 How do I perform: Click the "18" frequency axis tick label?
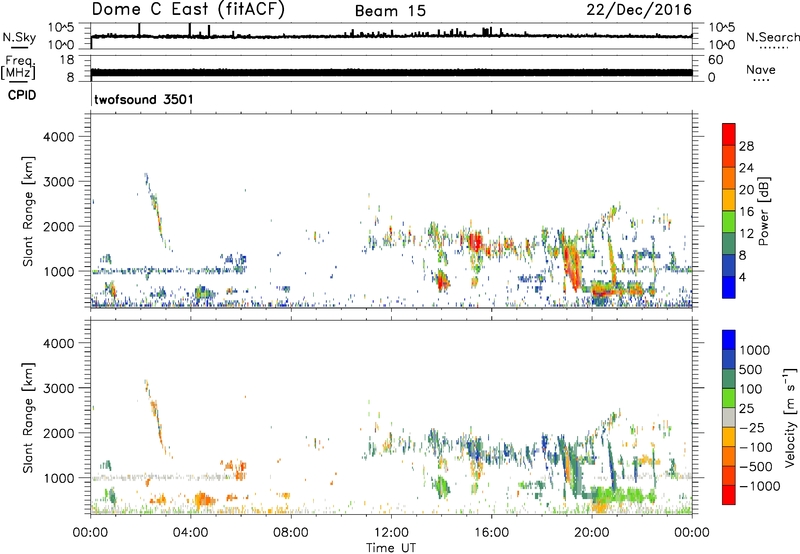(67, 60)
